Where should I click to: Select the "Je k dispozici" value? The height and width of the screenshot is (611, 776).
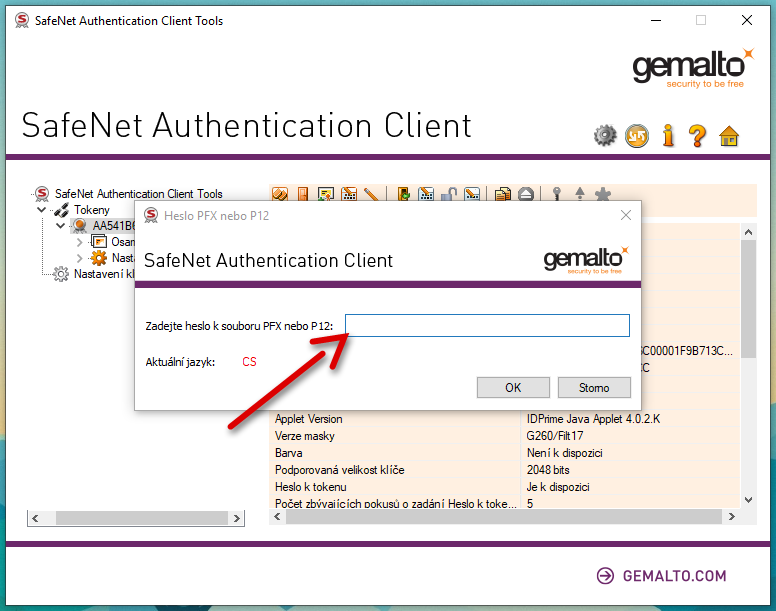(558, 487)
